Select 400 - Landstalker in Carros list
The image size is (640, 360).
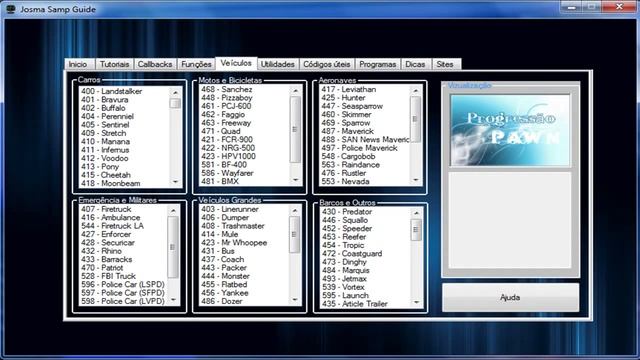111,91
